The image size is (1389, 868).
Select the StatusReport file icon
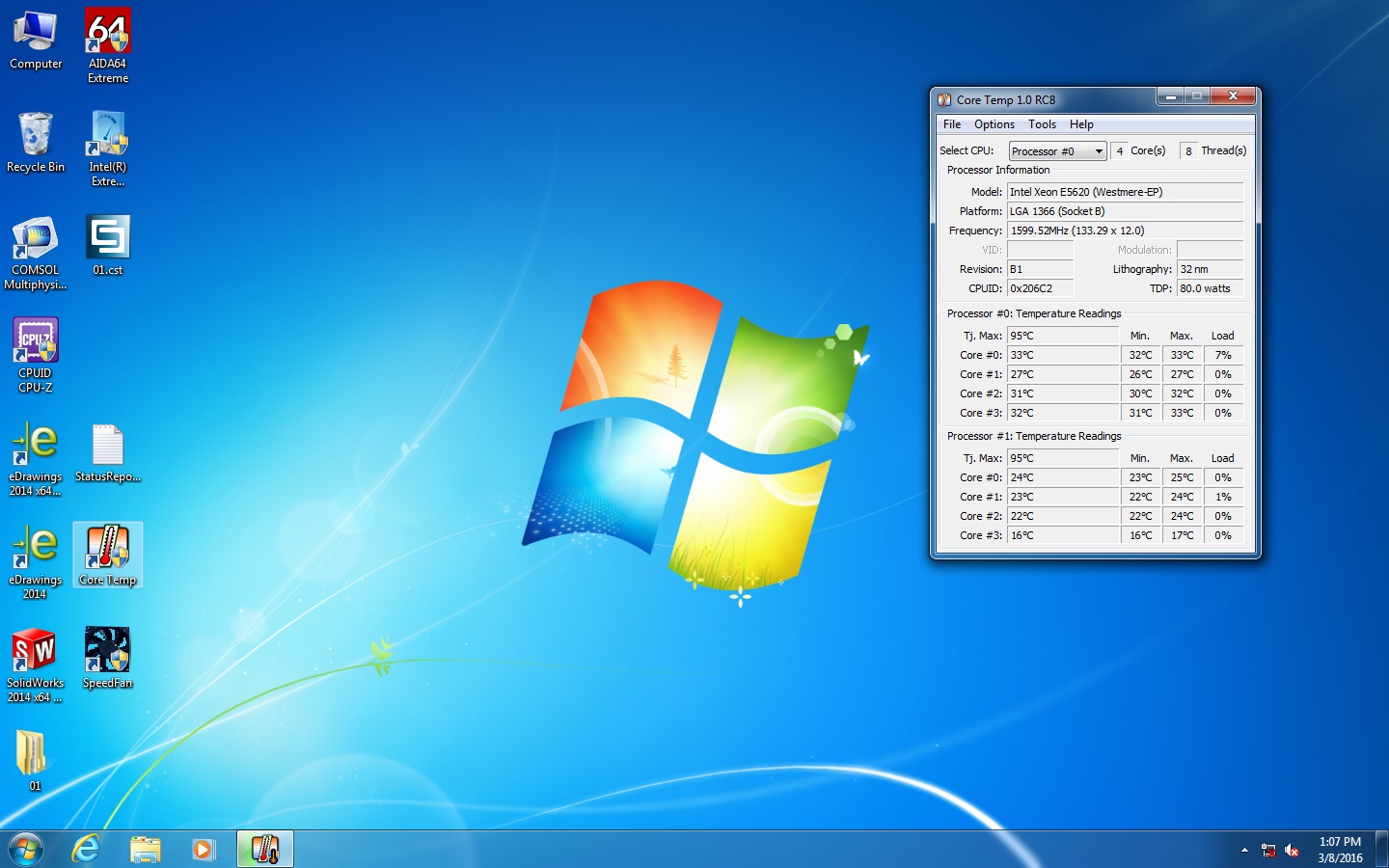click(x=108, y=453)
